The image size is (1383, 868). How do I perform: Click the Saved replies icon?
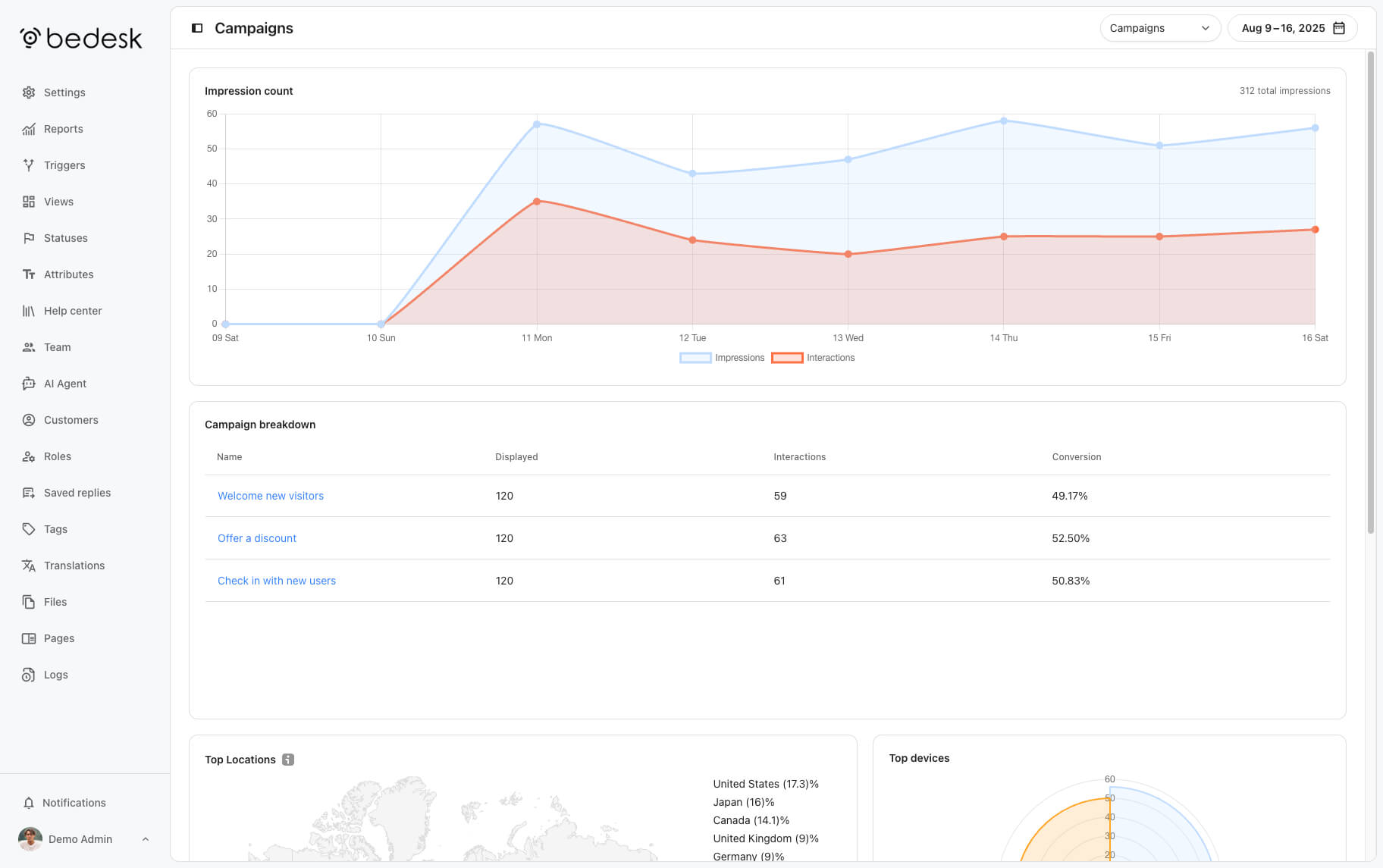pos(29,493)
